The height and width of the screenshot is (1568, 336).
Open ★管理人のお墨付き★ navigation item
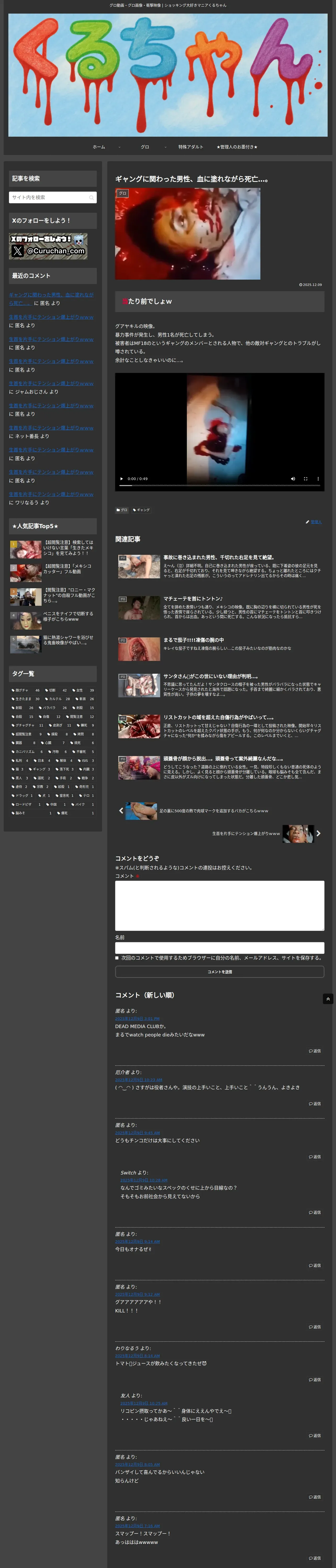coord(237,147)
